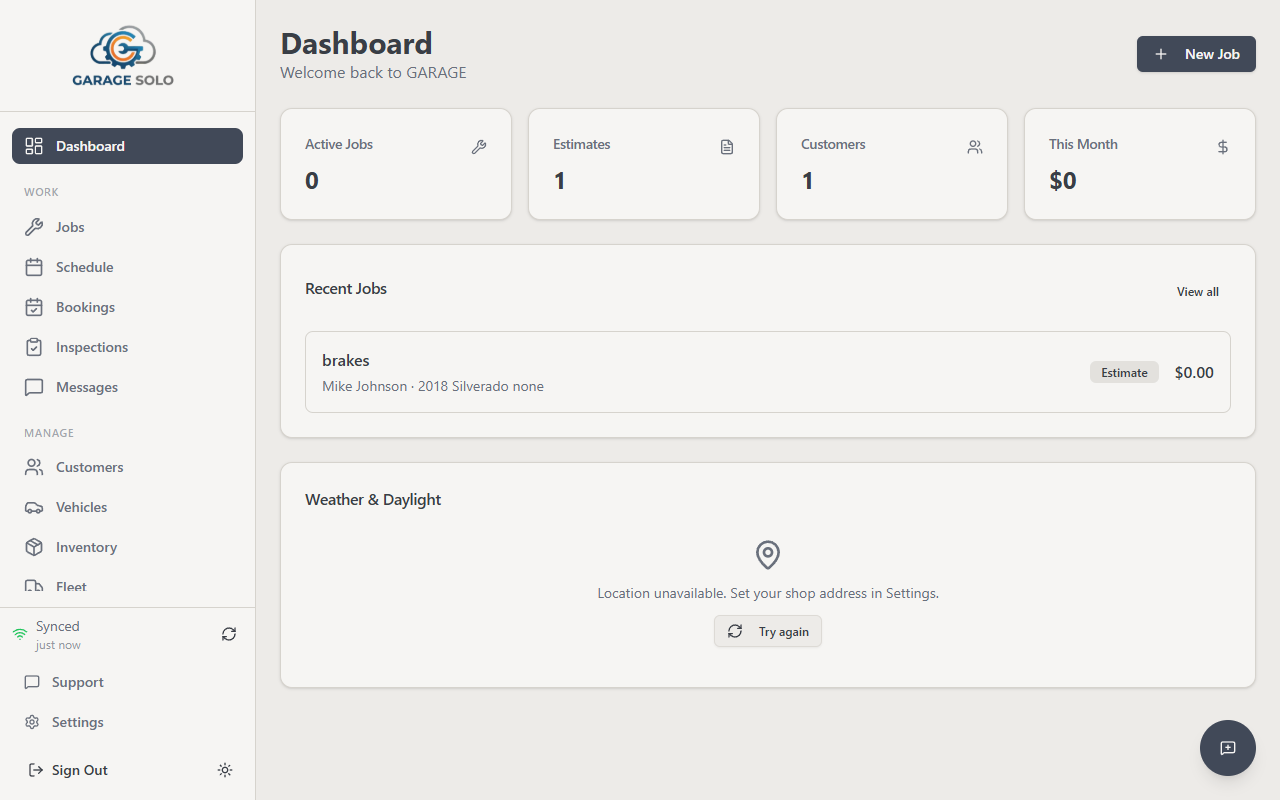Click the Dashboard grid icon in sidebar

[x=34, y=146]
